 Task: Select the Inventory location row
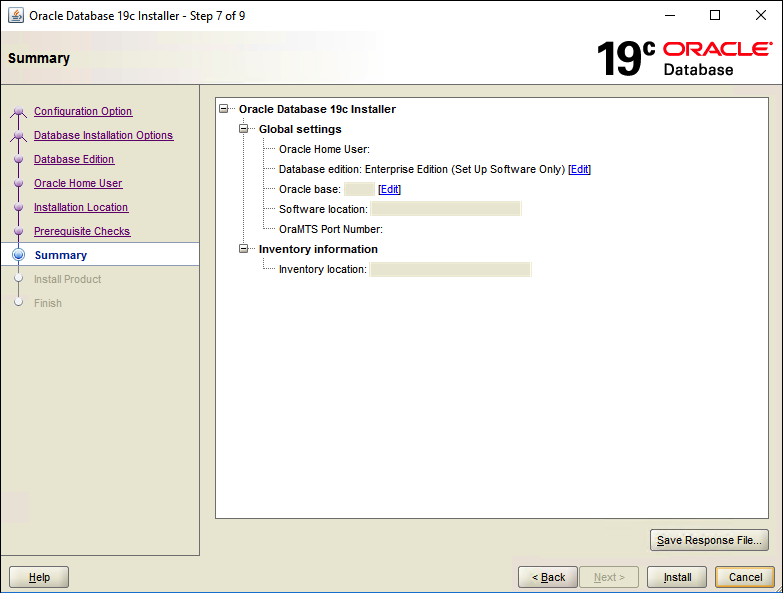tap(404, 269)
